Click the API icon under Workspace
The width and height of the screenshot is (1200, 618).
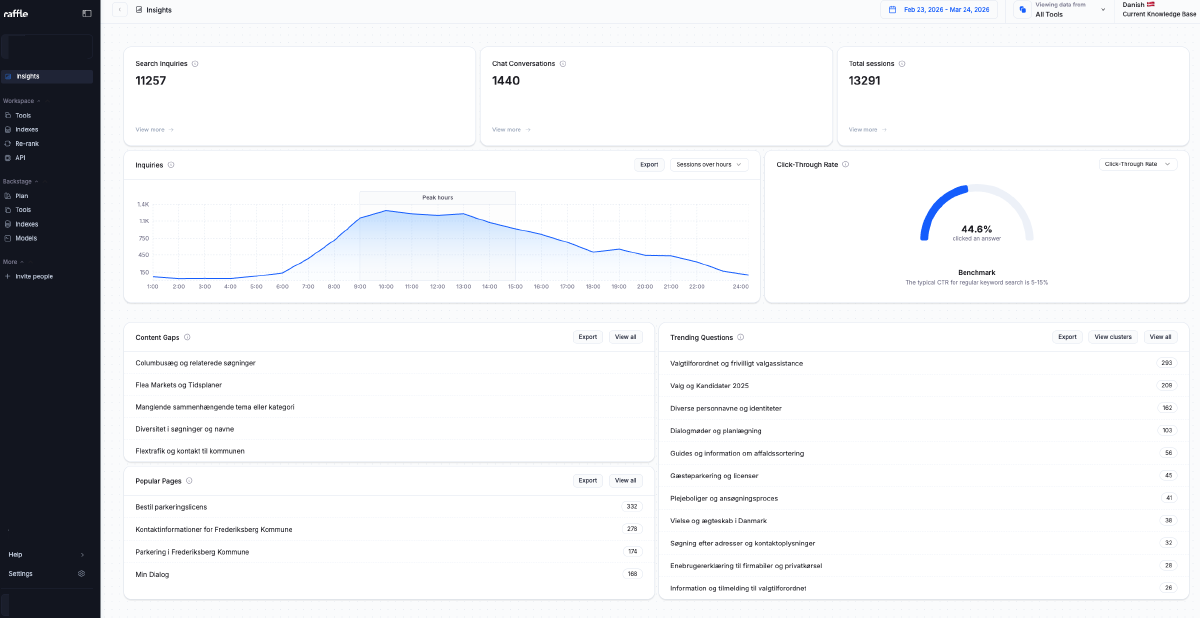8,157
